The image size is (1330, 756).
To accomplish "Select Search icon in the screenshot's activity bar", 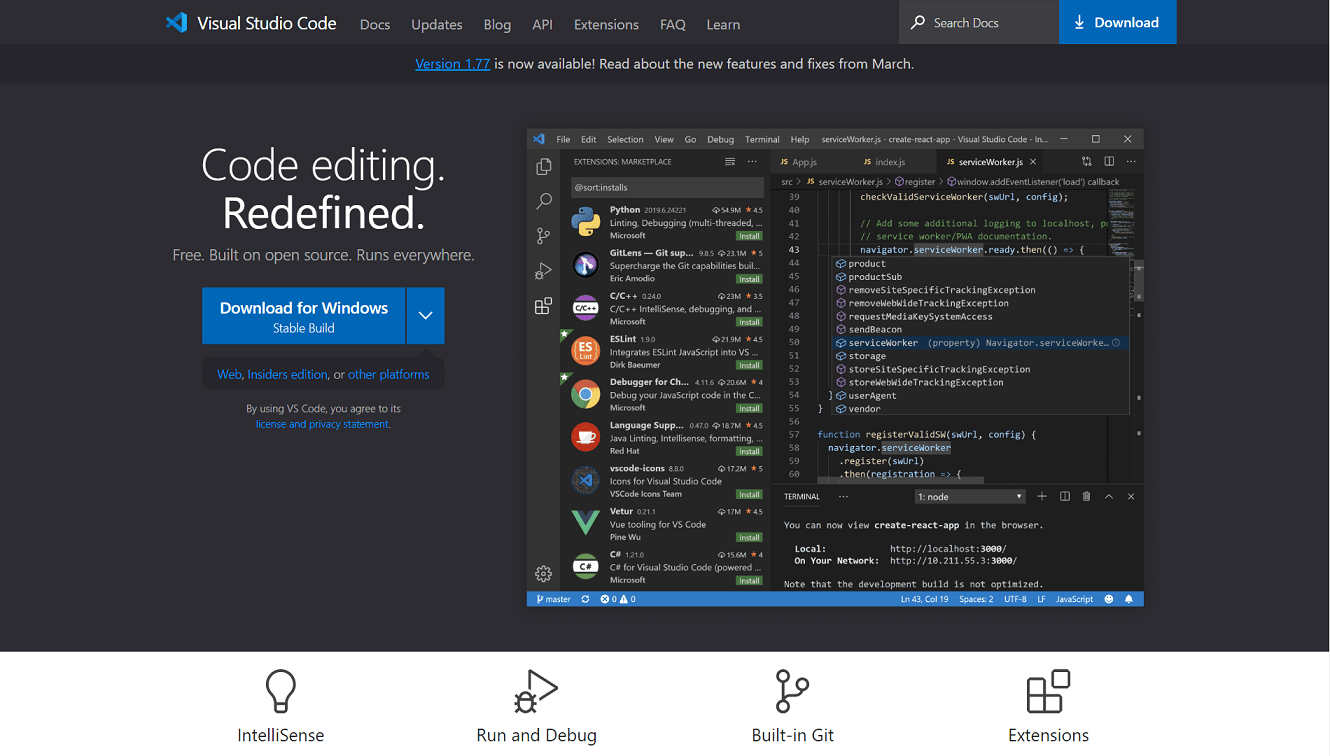I will coord(544,201).
